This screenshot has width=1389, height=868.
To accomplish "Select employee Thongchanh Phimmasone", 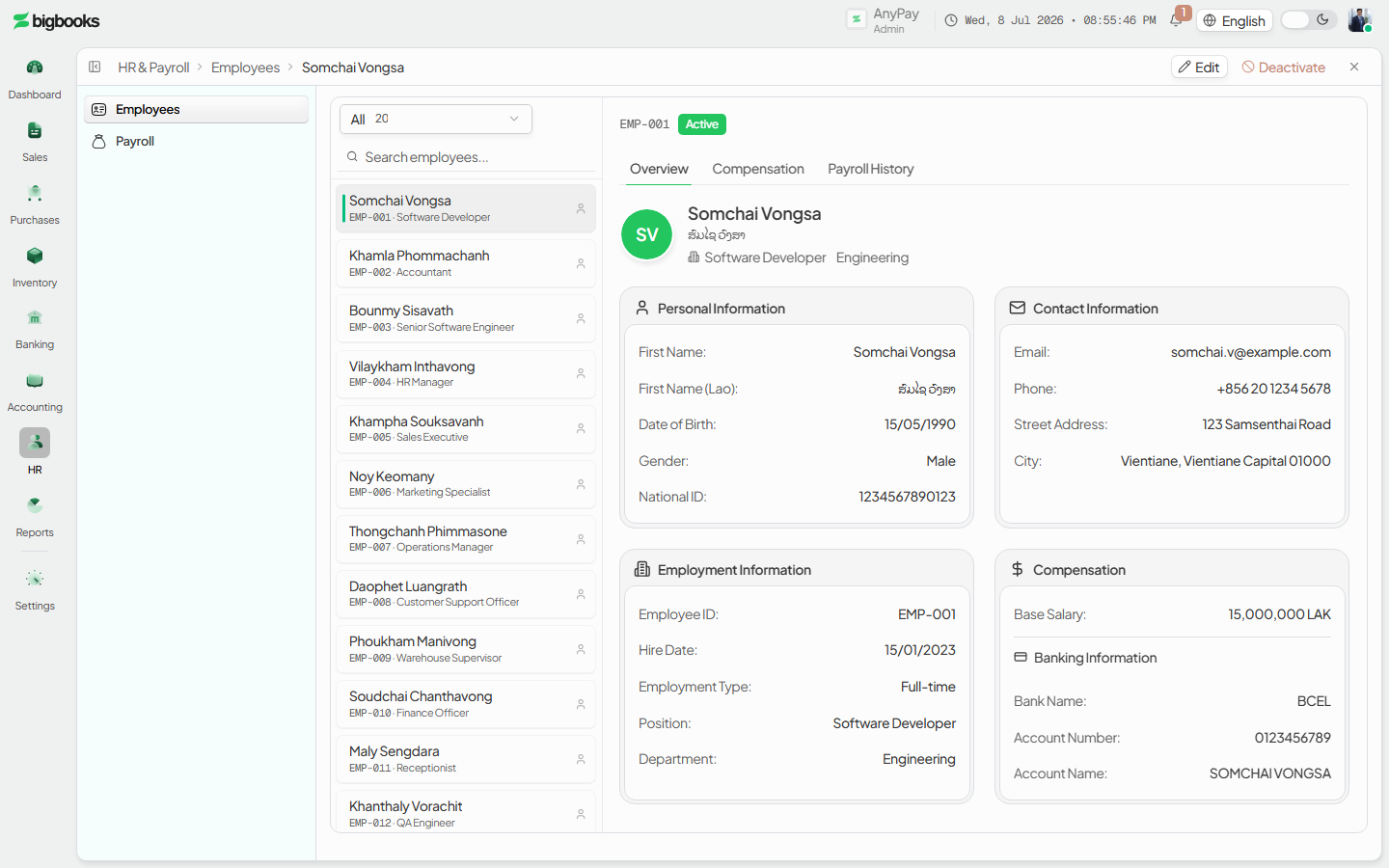I will [466, 539].
